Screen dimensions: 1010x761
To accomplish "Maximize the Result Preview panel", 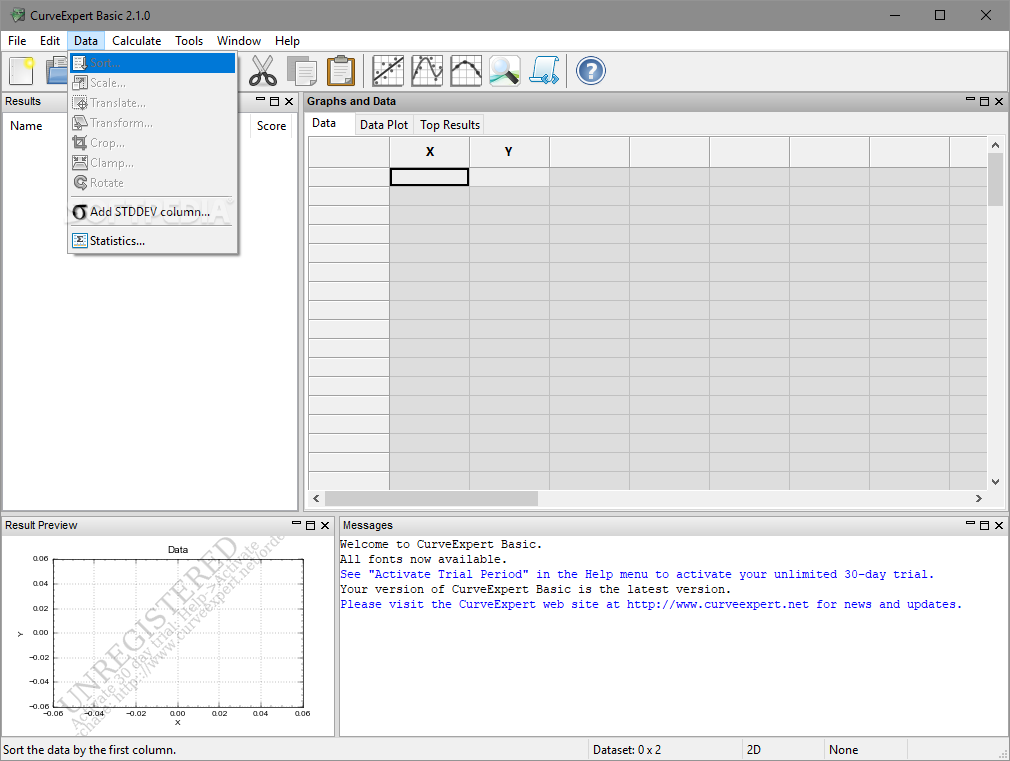I will pyautogui.click(x=310, y=525).
